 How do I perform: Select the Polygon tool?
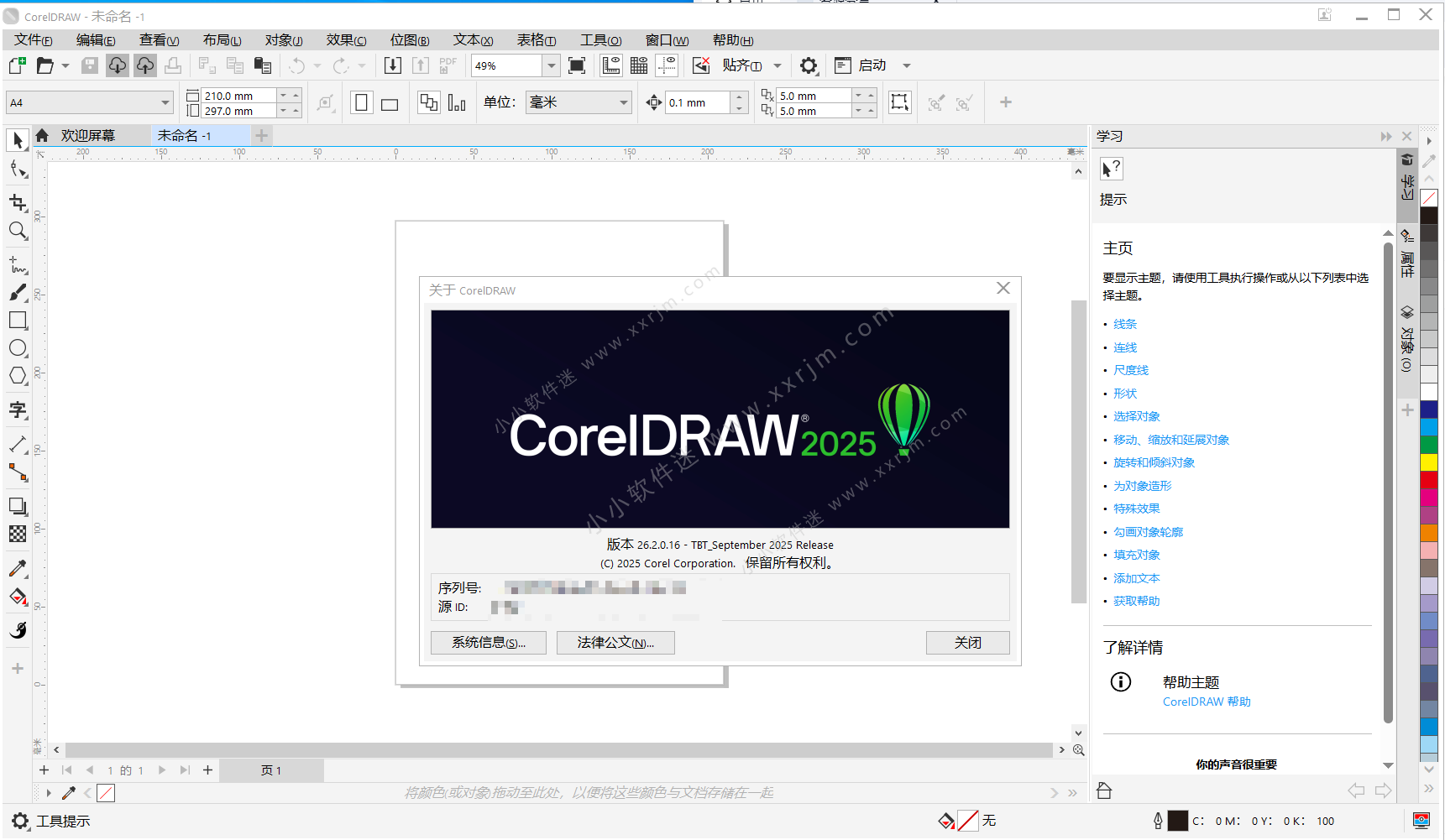pos(18,376)
